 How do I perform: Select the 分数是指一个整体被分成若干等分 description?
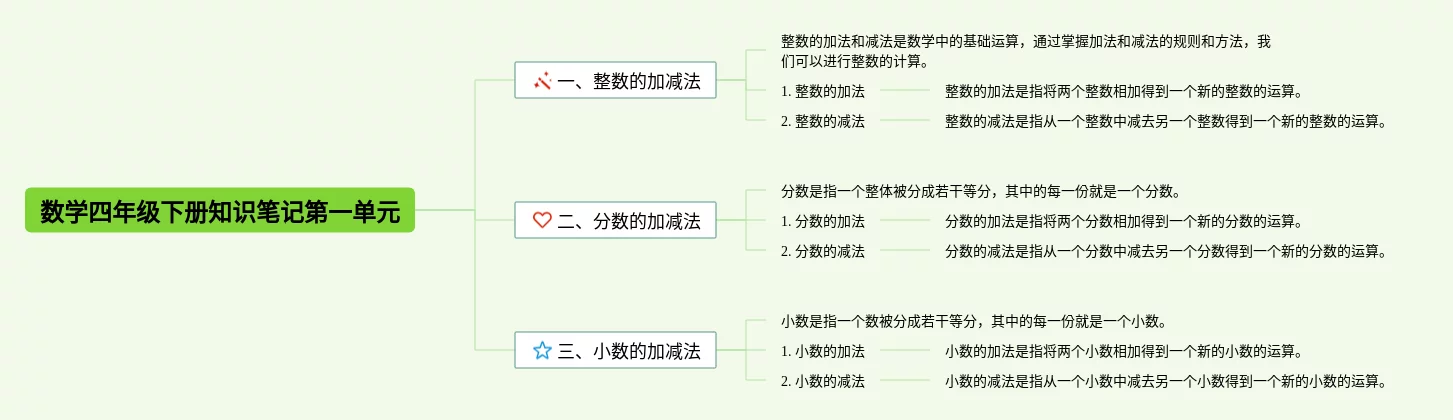coord(981,191)
